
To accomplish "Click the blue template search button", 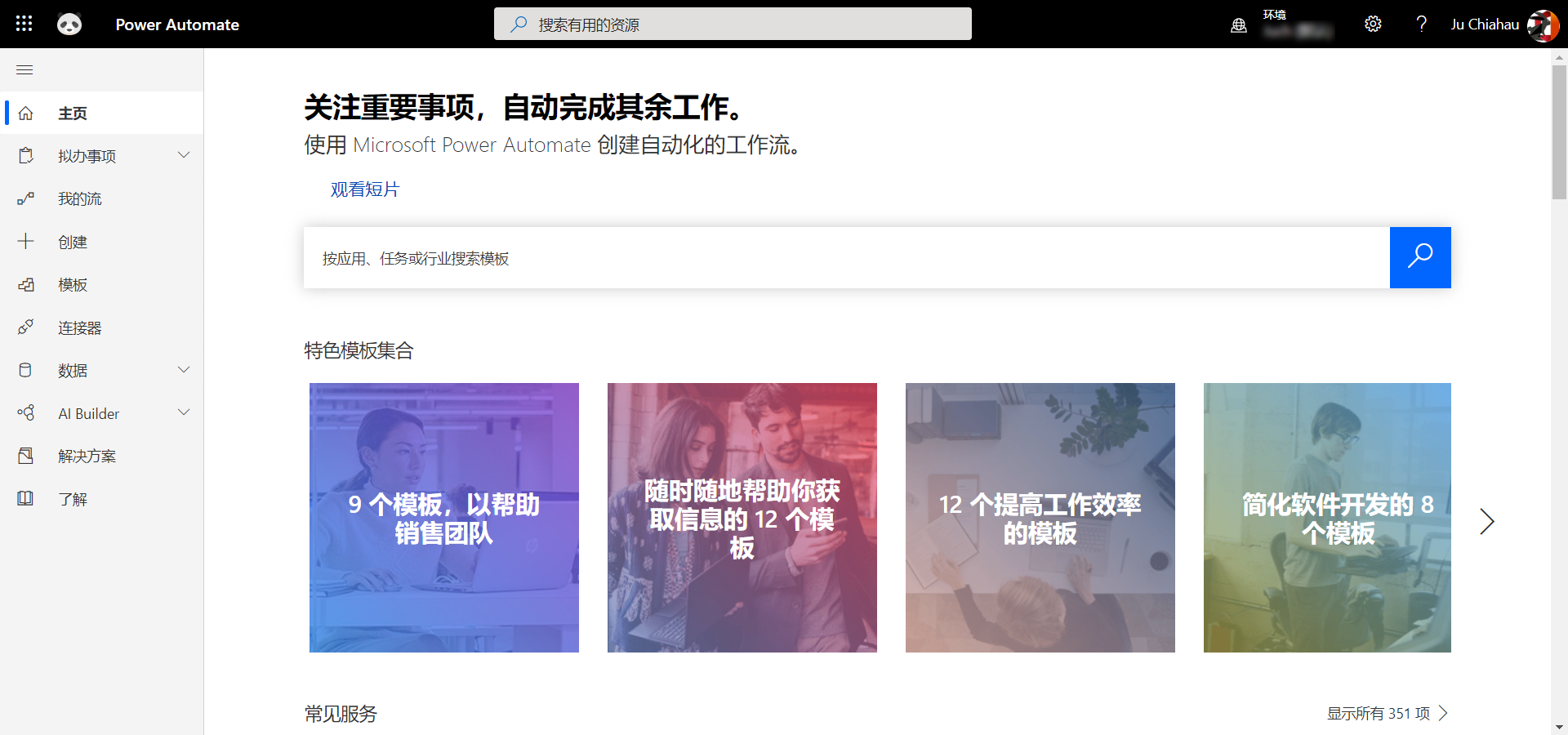I will (1419, 257).
